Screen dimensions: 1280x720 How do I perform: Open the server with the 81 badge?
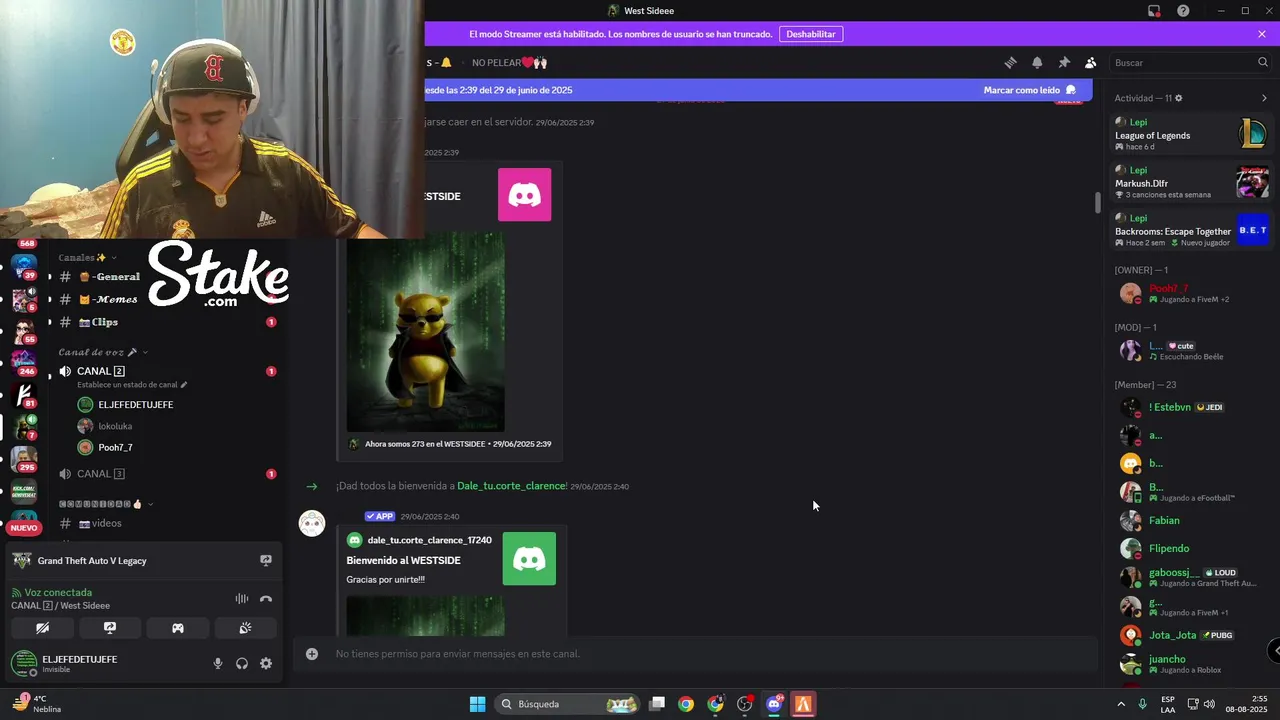click(x=24, y=394)
